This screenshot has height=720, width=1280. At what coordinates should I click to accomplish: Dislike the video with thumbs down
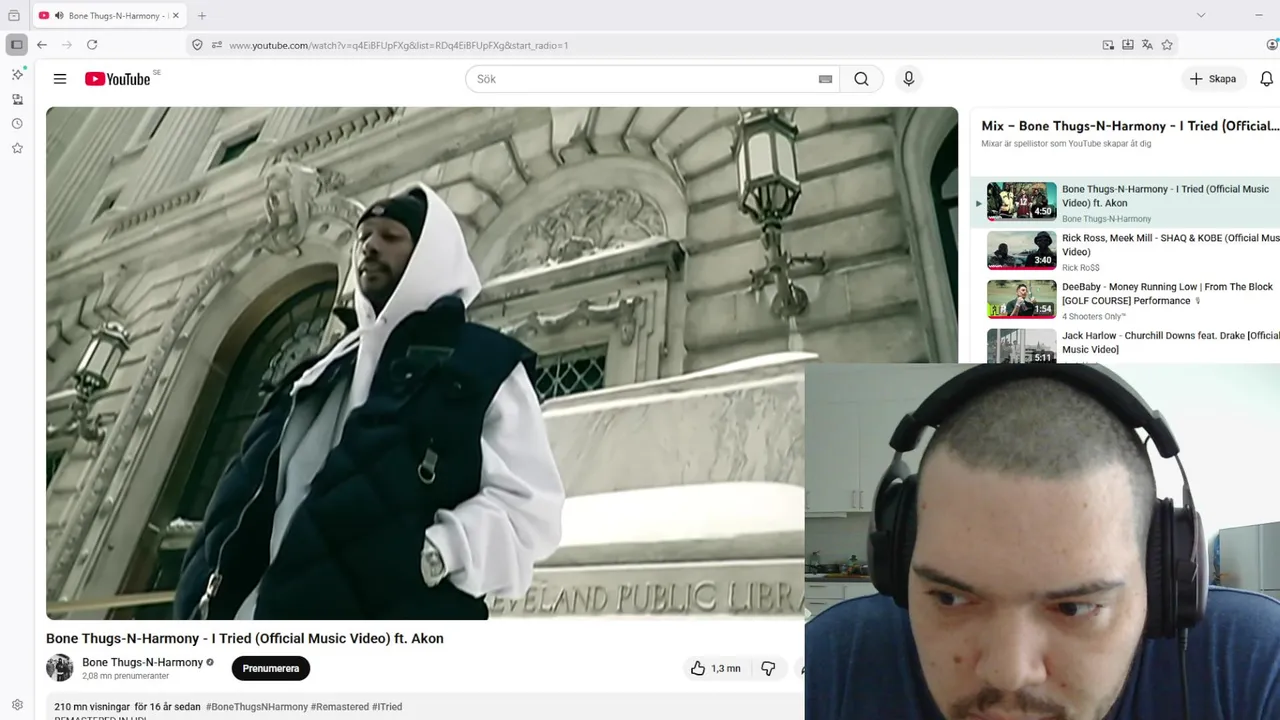(x=768, y=668)
